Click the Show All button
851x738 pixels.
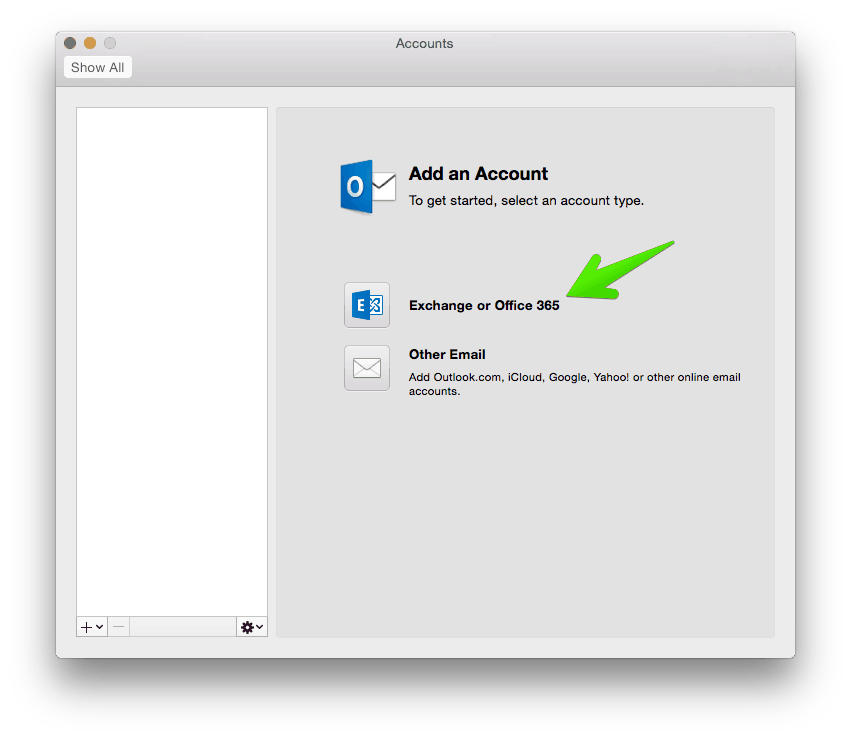98,67
